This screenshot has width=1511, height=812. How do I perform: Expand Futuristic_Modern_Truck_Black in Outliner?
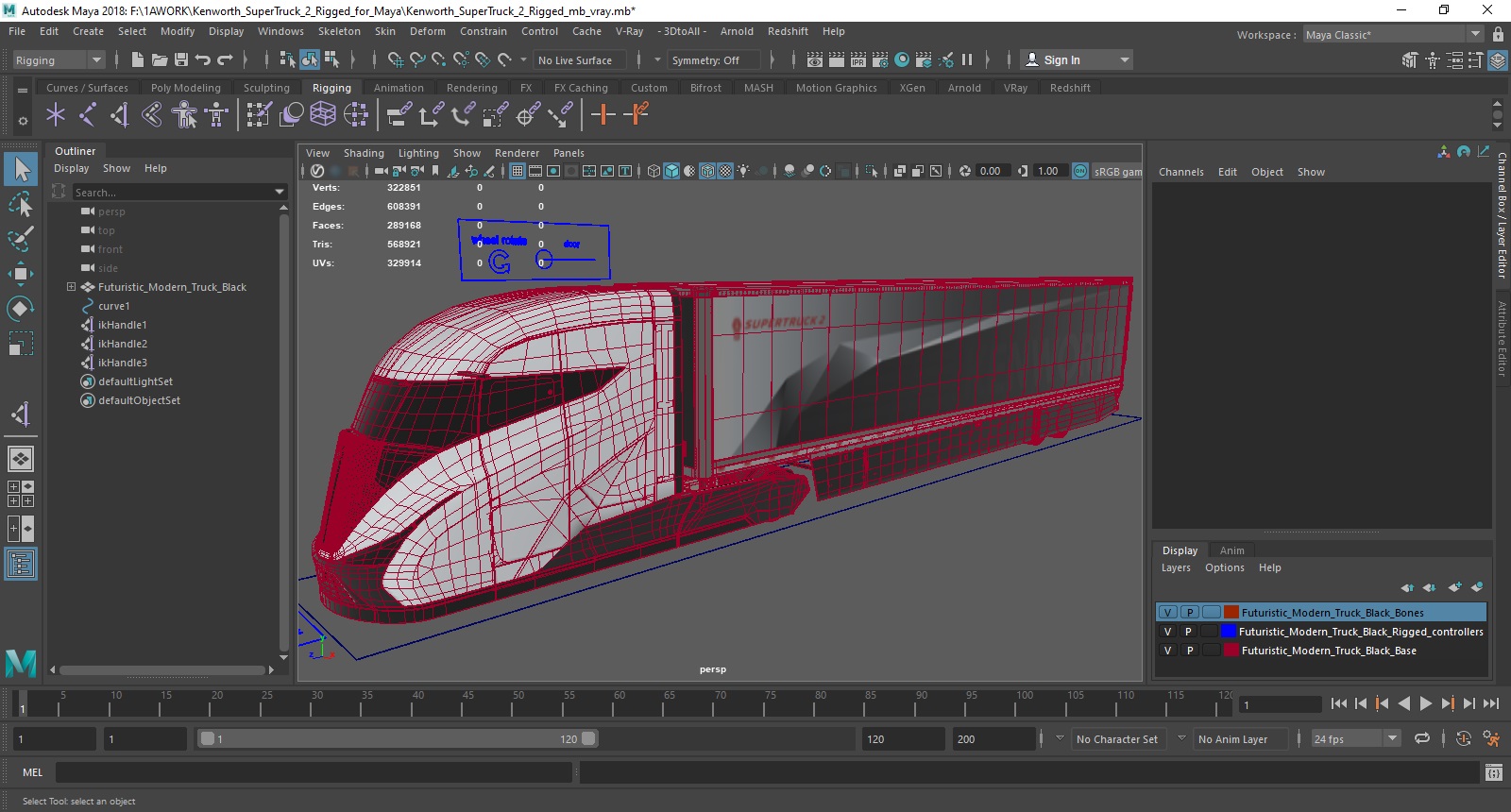point(71,286)
